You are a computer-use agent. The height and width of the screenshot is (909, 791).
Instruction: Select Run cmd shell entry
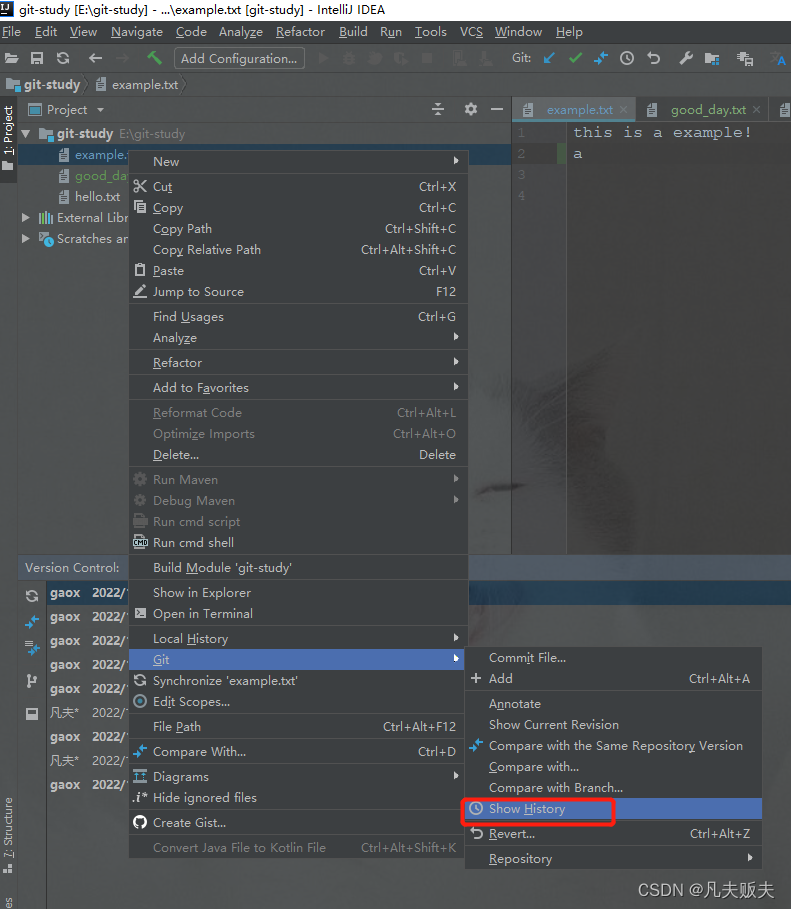point(298,542)
